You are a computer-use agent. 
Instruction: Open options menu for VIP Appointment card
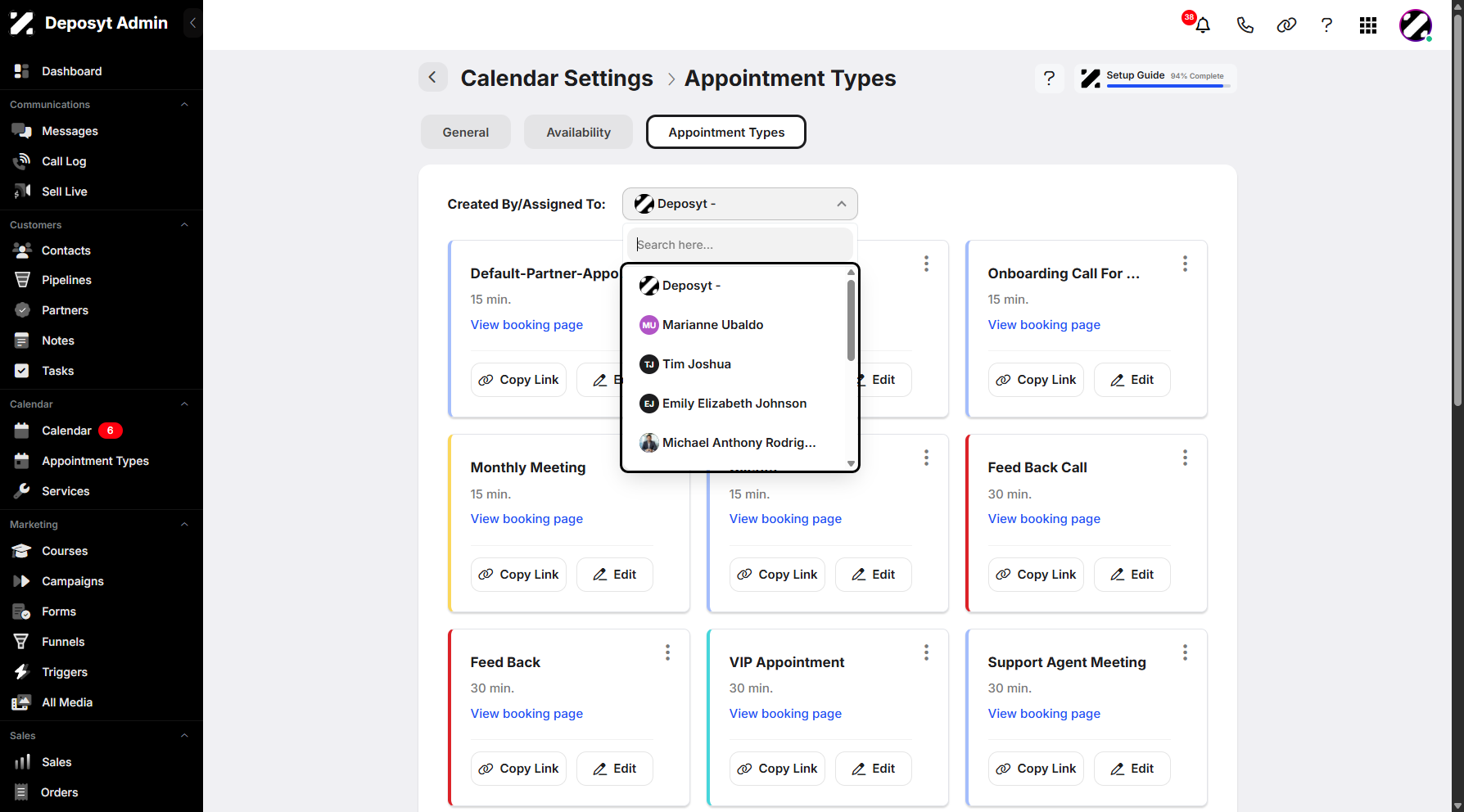pos(926,652)
